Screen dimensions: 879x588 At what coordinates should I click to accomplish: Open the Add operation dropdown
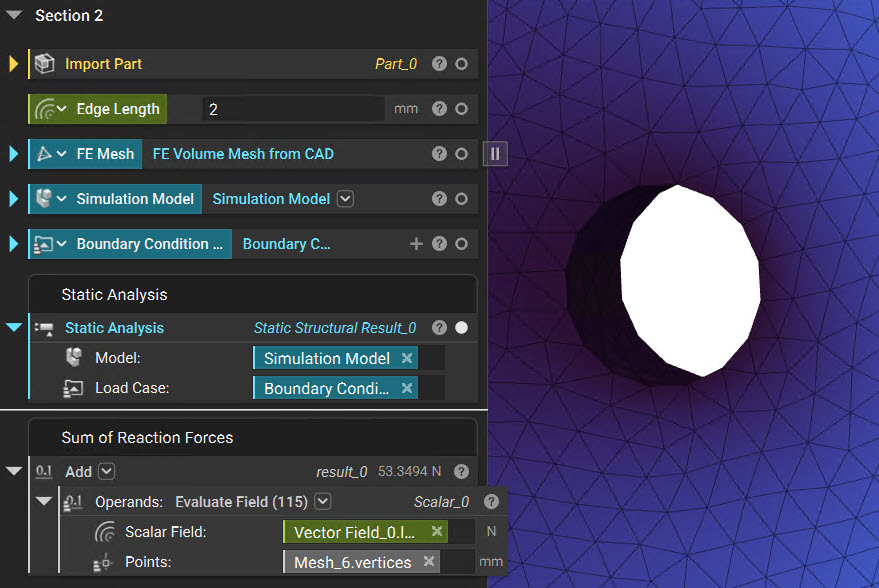107,471
